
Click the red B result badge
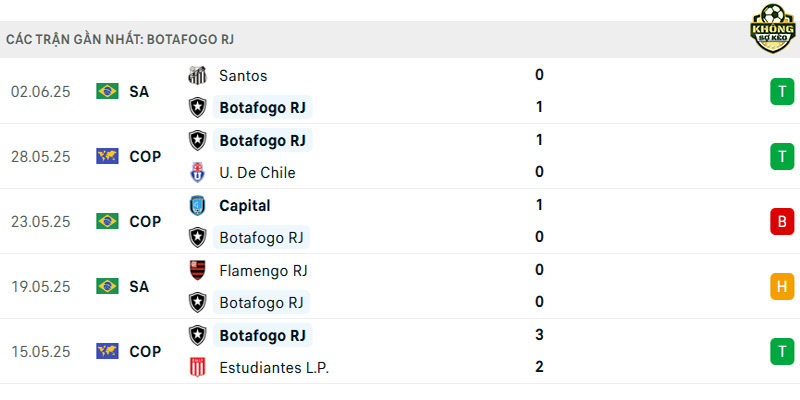pos(782,221)
